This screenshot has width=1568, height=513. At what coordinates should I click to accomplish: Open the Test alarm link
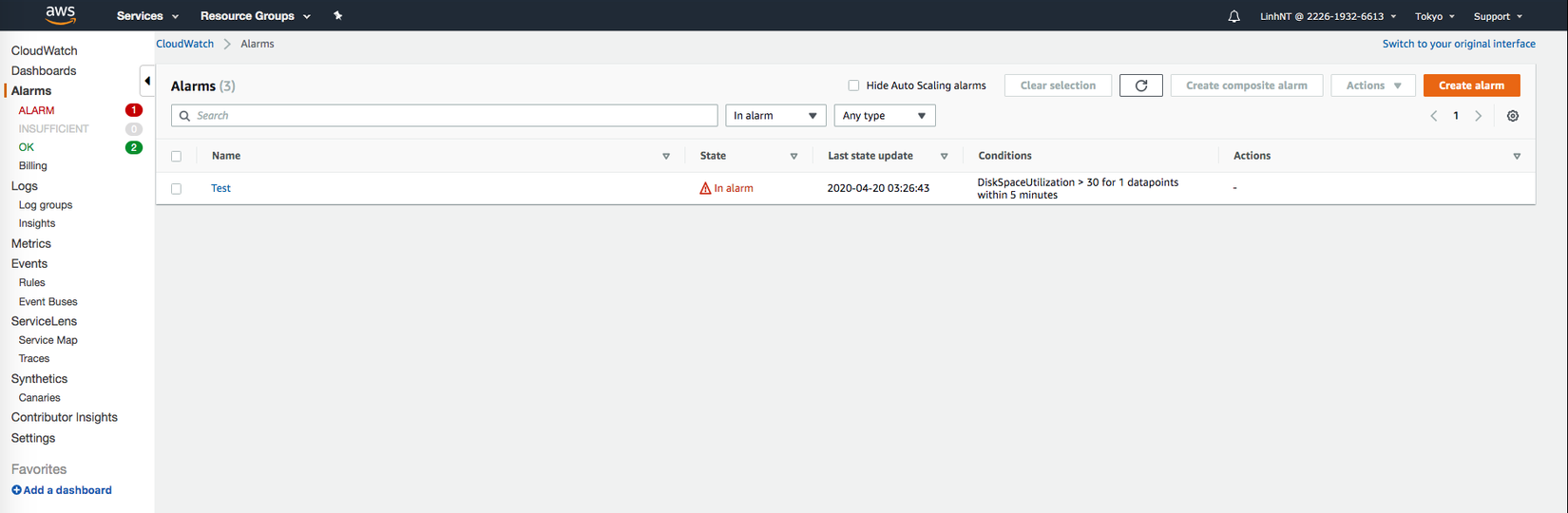pyautogui.click(x=220, y=188)
